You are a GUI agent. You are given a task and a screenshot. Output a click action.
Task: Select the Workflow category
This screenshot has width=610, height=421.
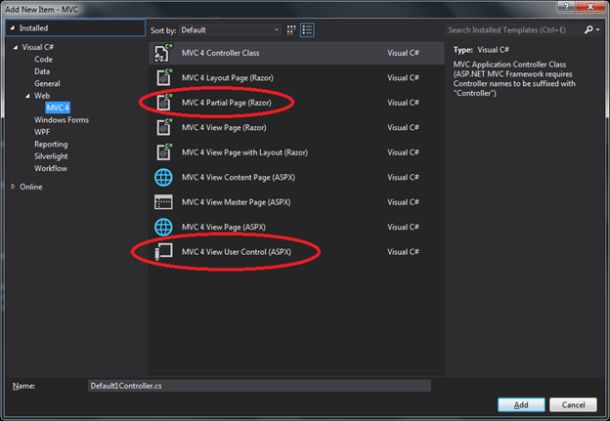tap(51, 168)
